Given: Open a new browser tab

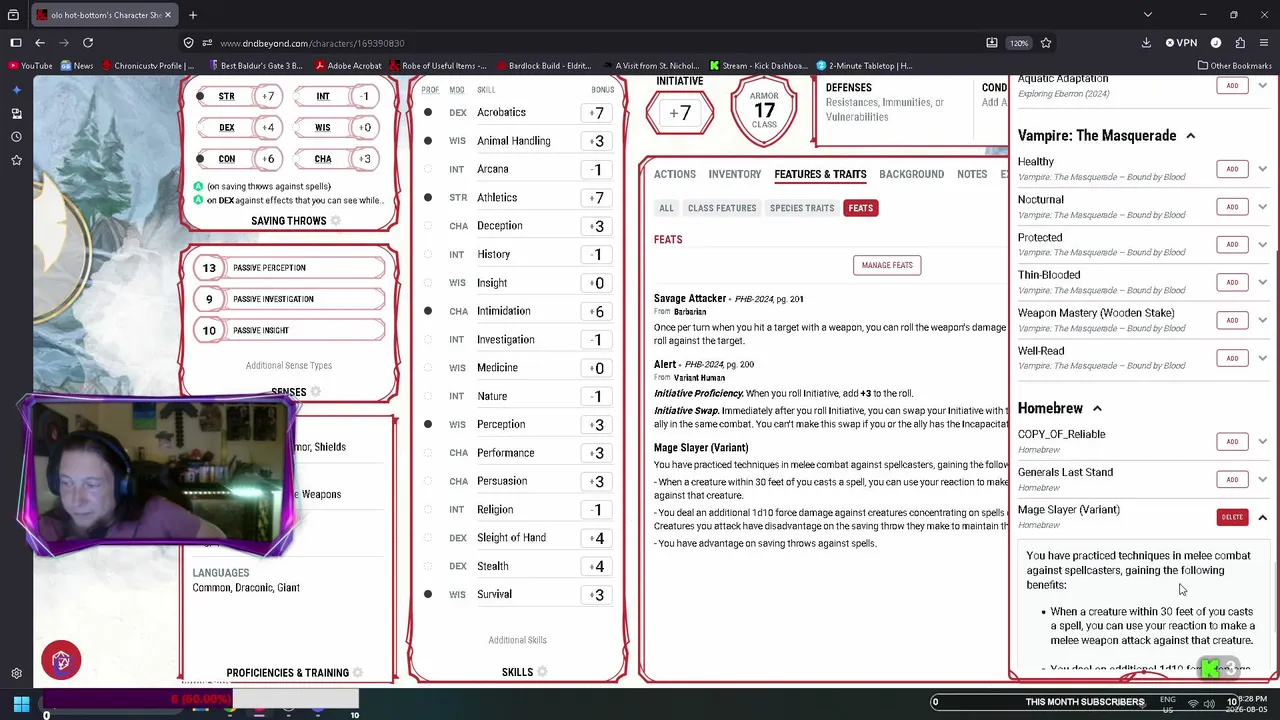Looking at the screenshot, I should point(193,15).
